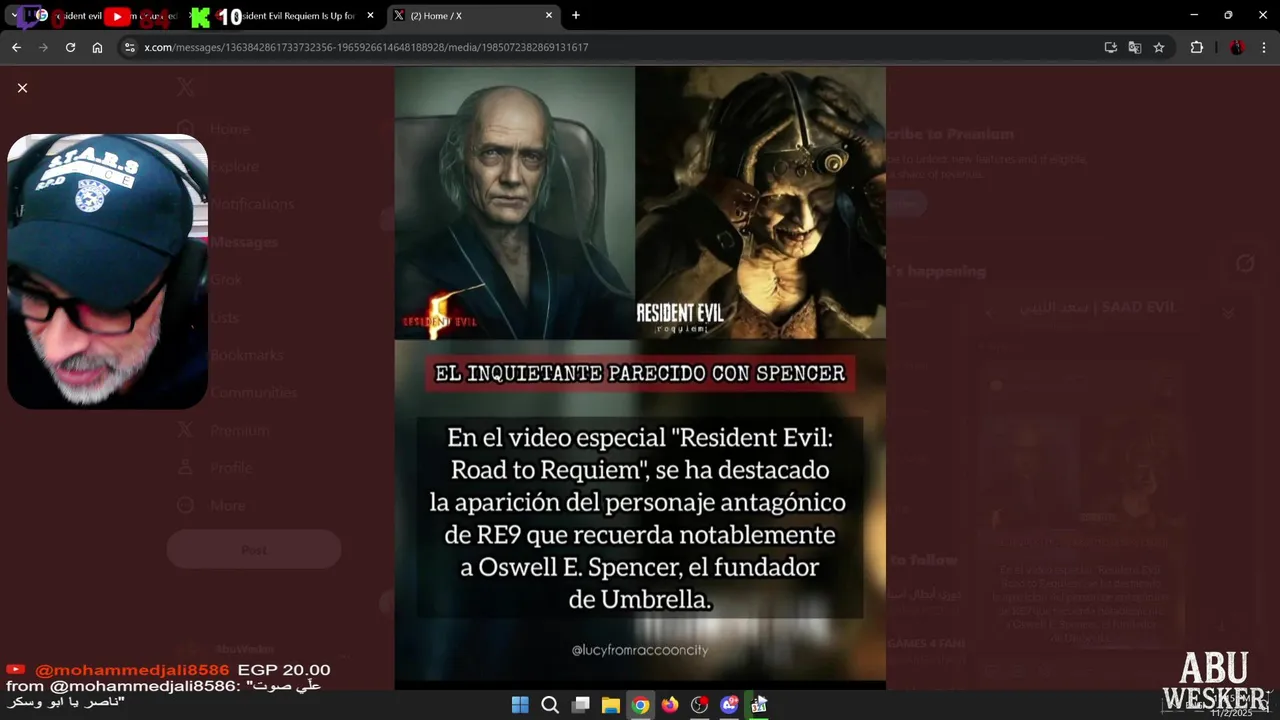Install the page as an app icon
Image resolution: width=1280 pixels, height=720 pixels.
click(1110, 47)
